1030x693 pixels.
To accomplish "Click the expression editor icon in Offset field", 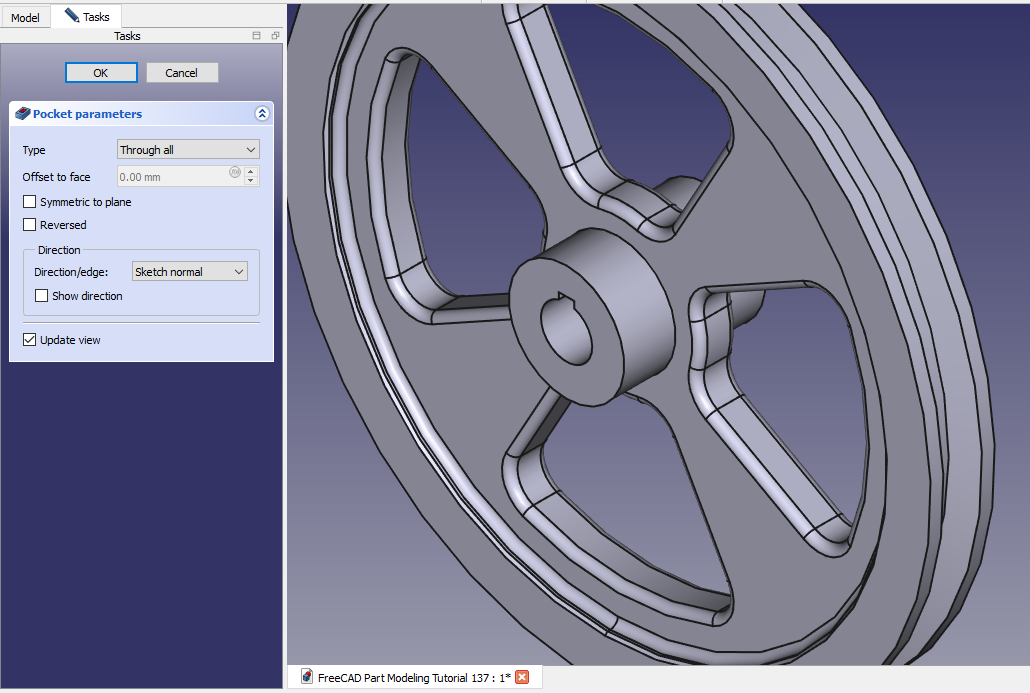I will coord(235,172).
